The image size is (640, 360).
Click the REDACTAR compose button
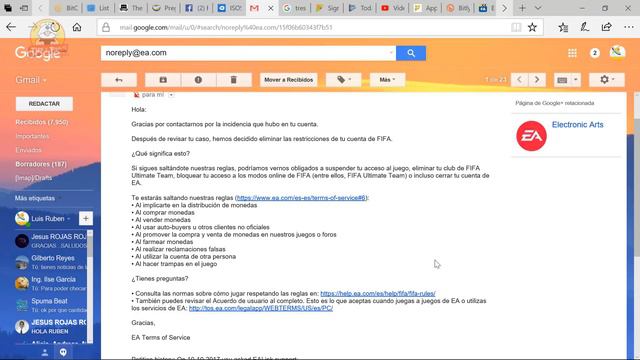44,104
